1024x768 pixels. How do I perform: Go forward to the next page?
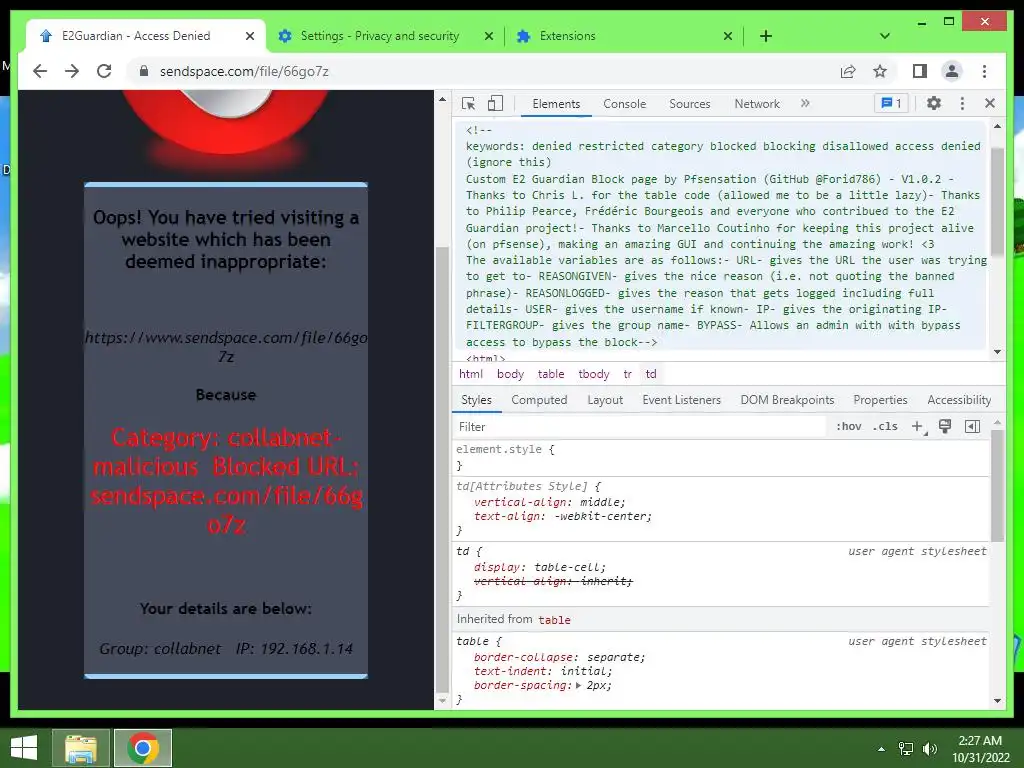pyautogui.click(x=72, y=71)
